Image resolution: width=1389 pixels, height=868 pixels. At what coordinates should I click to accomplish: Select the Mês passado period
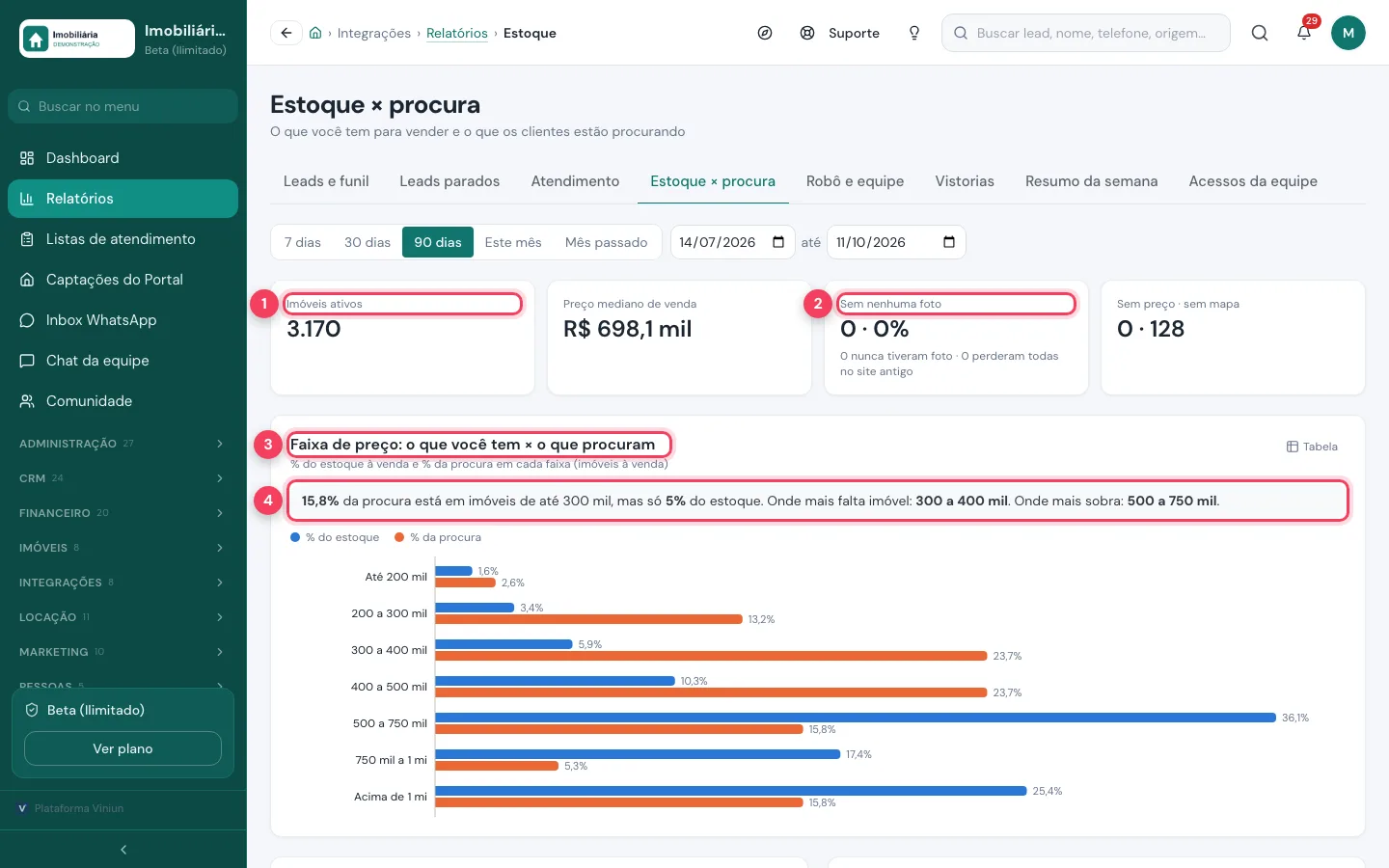pos(606,242)
